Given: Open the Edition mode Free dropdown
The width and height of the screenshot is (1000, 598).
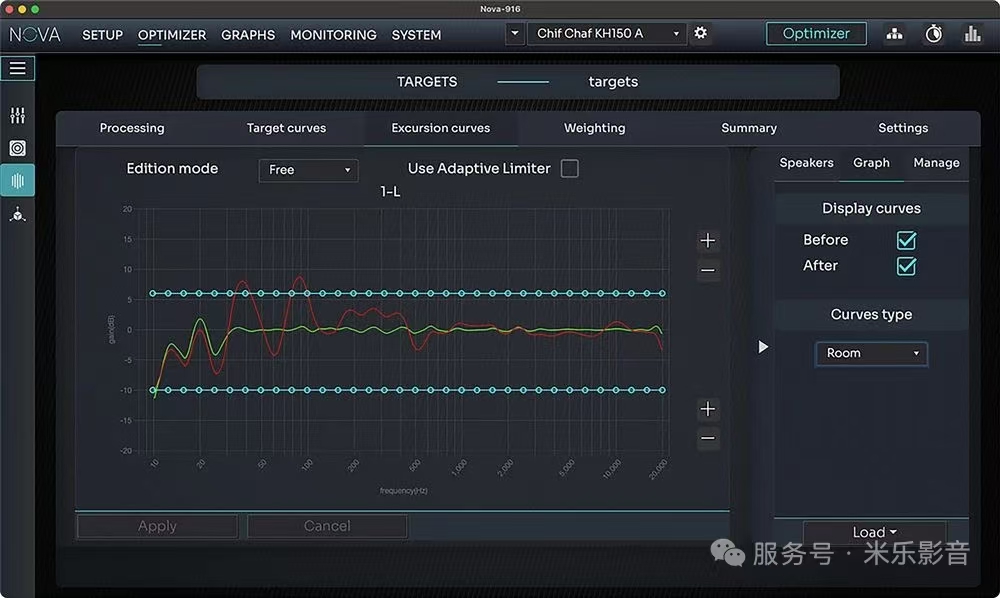Looking at the screenshot, I should [x=308, y=170].
